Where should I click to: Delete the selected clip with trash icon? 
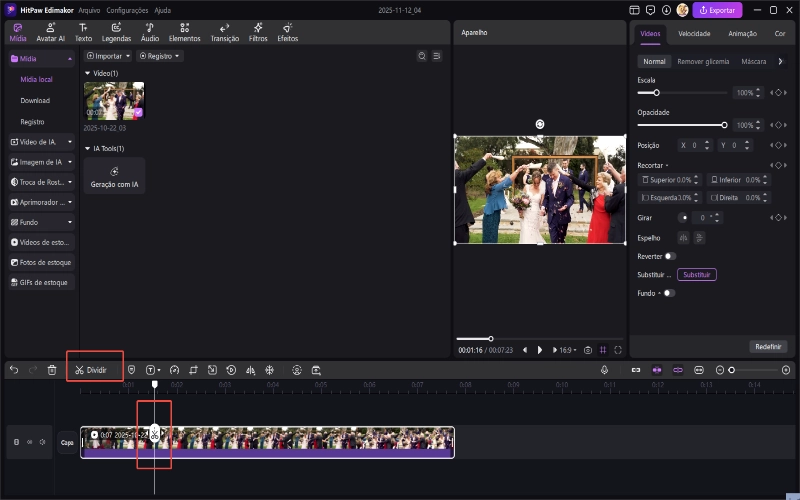52,370
